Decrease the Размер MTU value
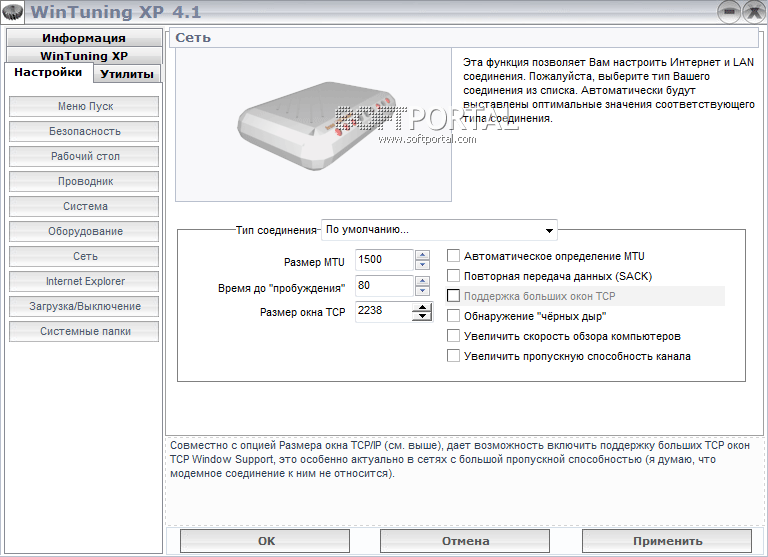Screen dimensions: 768x557 (x=422, y=265)
